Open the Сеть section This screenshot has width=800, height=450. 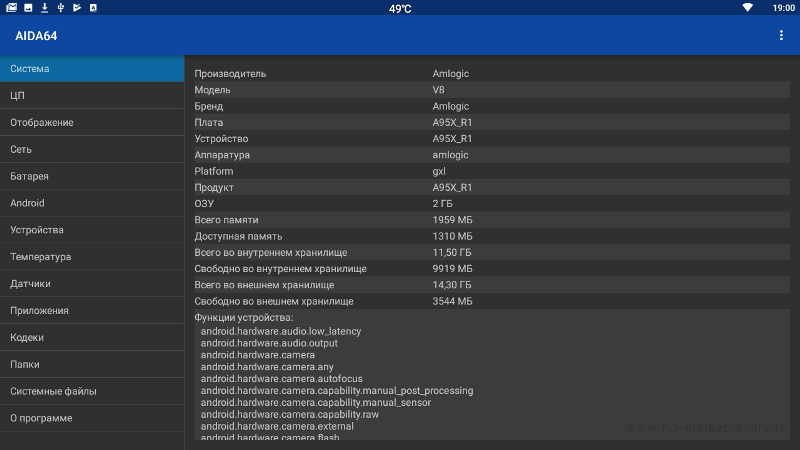coord(92,149)
